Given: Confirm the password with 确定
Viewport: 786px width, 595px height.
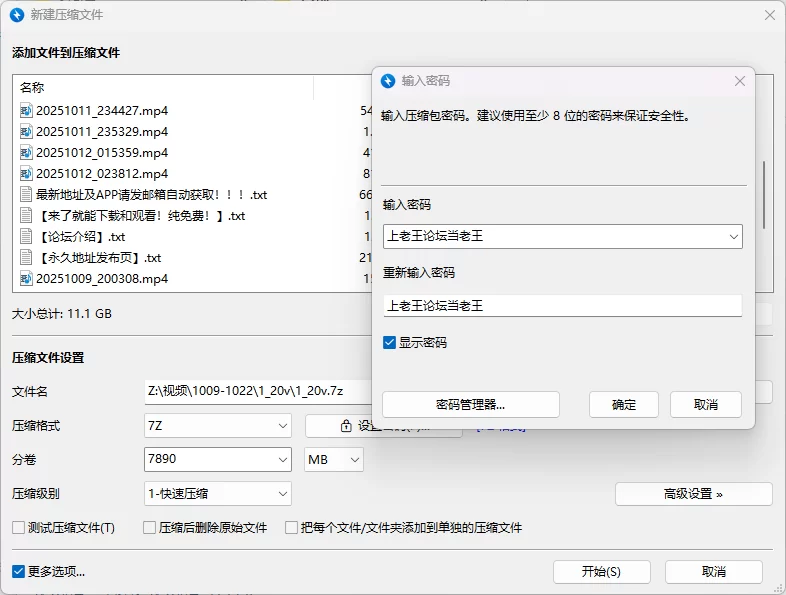Looking at the screenshot, I should click(623, 405).
